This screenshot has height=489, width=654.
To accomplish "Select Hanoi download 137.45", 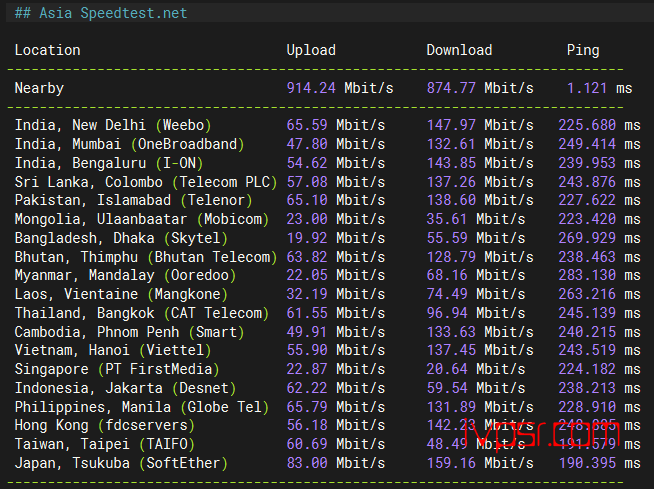I will 451,350.
